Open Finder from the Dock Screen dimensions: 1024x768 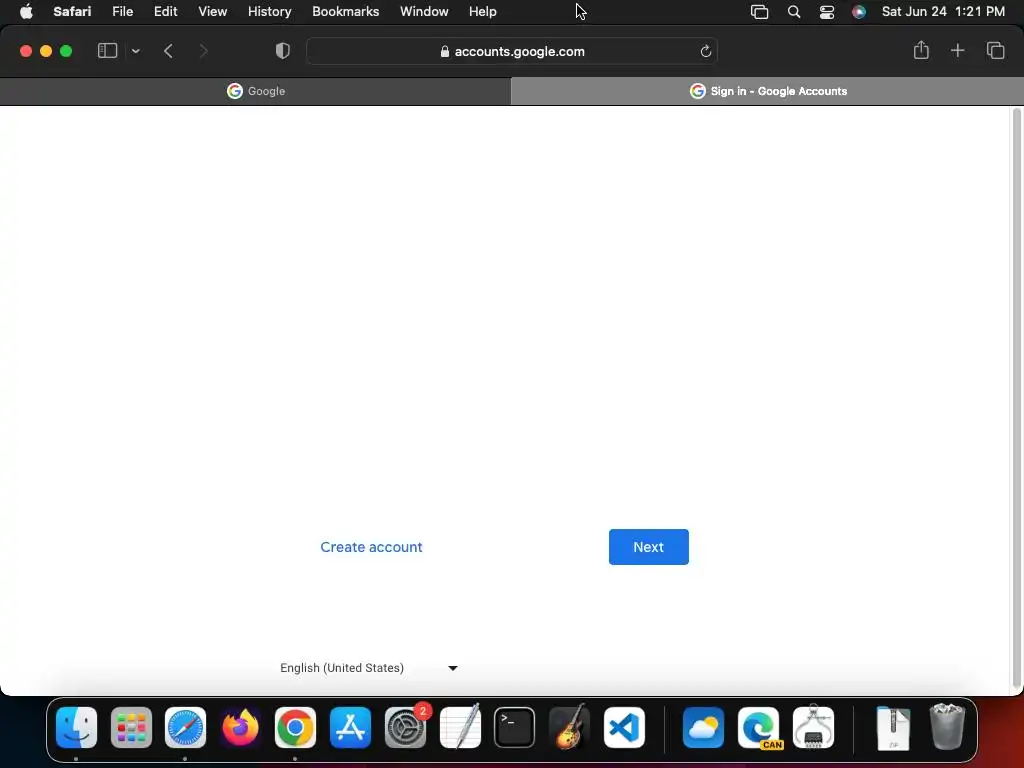76,727
